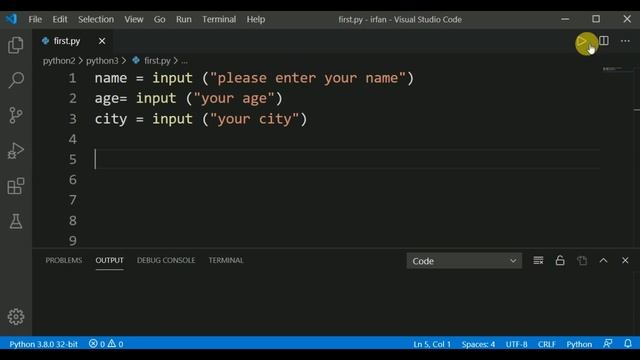Place cursor on line 2 age input code
This screenshot has width=640, height=360.
point(188,98)
